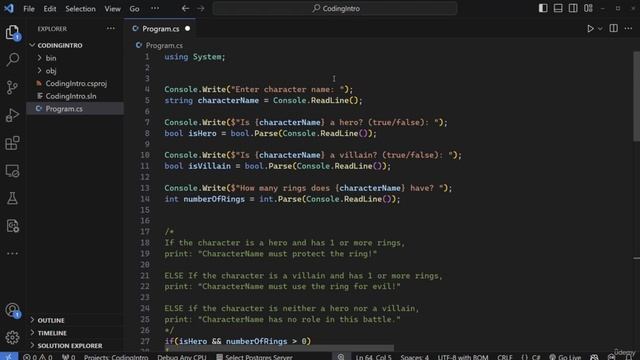Open the database view below Testing
This screenshot has height=360, width=640.
12,226
